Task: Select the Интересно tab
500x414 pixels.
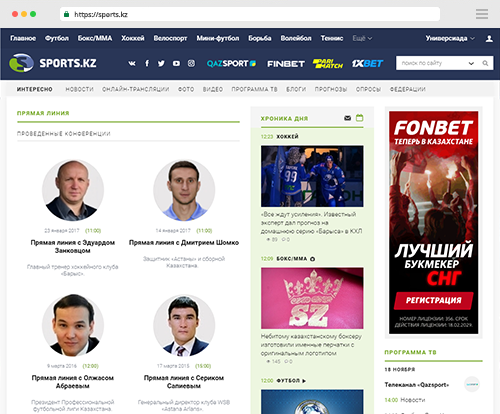Action: 35,89
